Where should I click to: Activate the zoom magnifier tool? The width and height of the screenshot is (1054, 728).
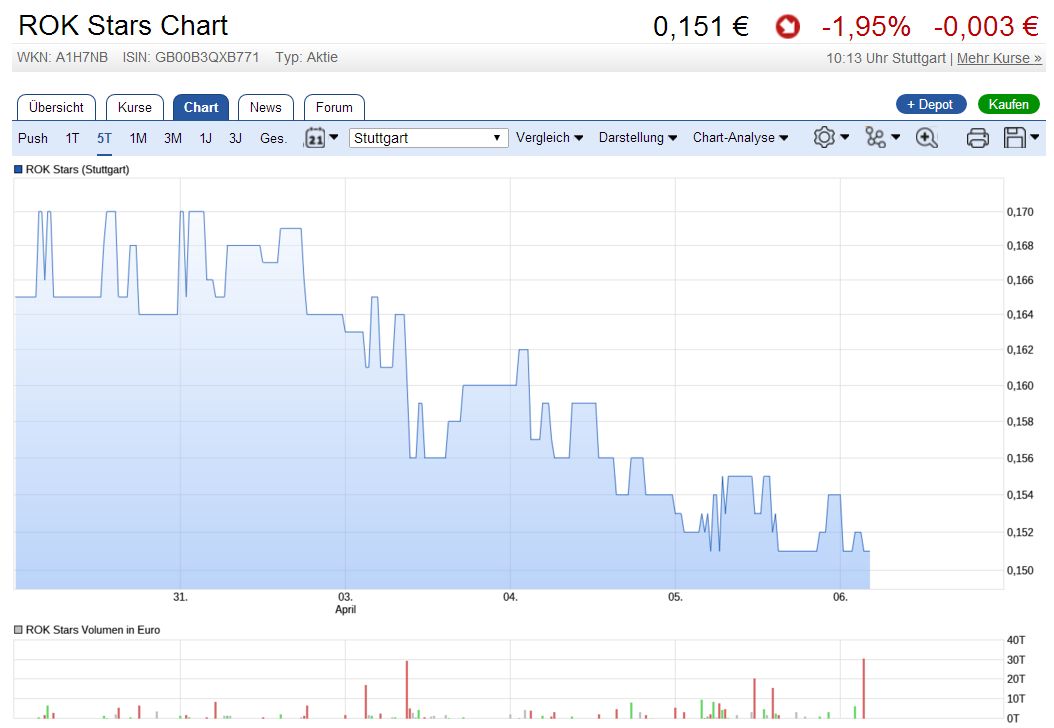926,138
